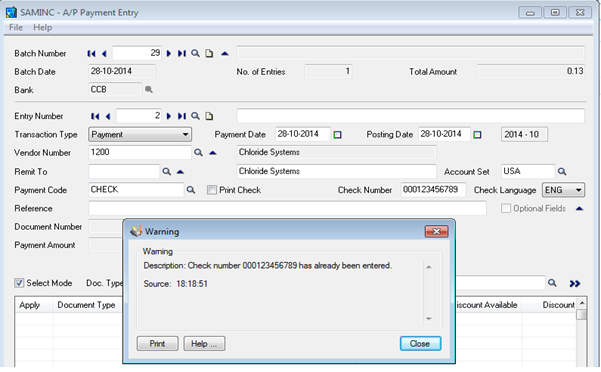Viewport: 601px width, 372px height.
Task: Click the Remit To name field Chloride Systems
Action: 337,172
